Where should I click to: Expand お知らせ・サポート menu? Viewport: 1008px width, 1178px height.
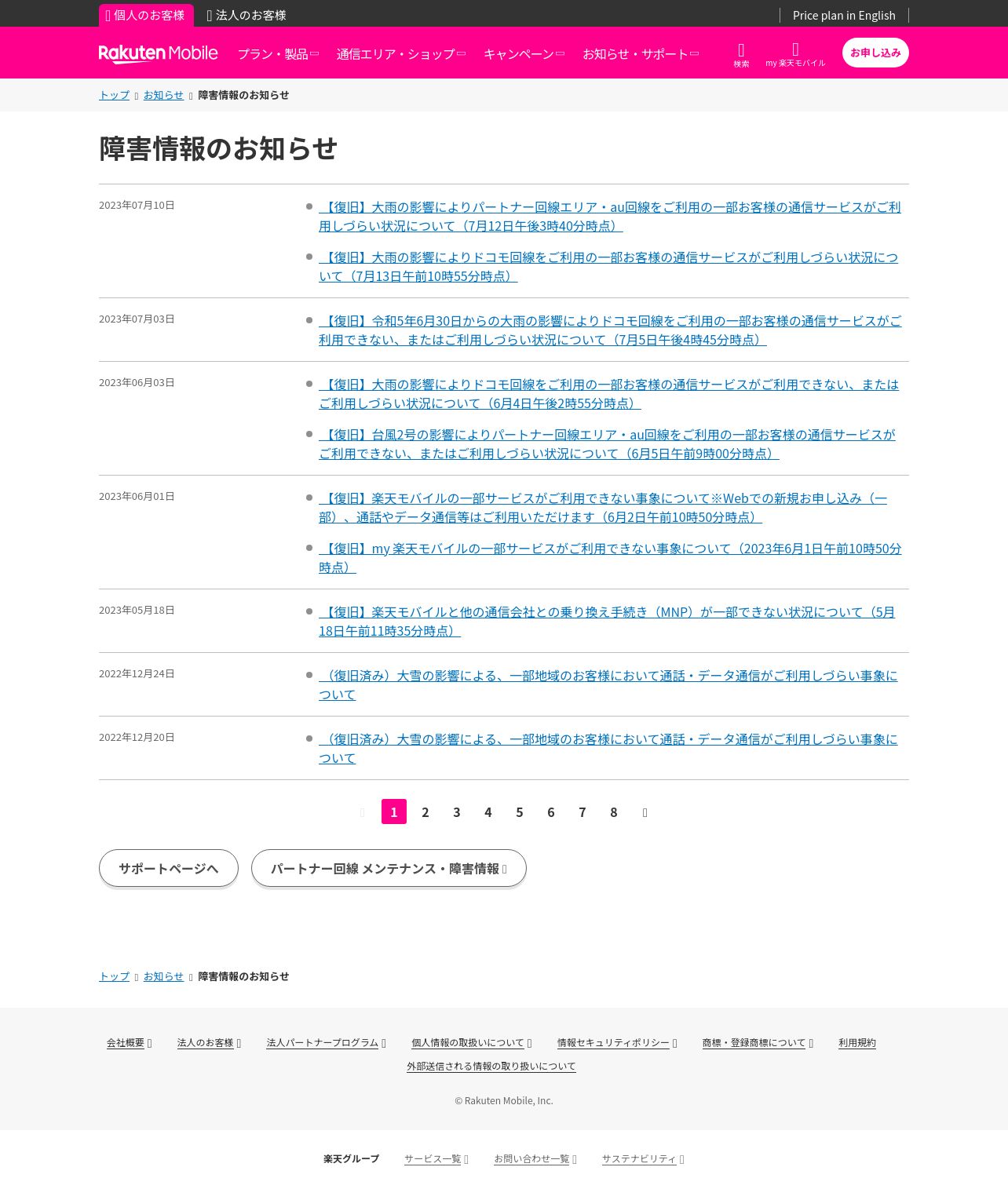point(640,53)
